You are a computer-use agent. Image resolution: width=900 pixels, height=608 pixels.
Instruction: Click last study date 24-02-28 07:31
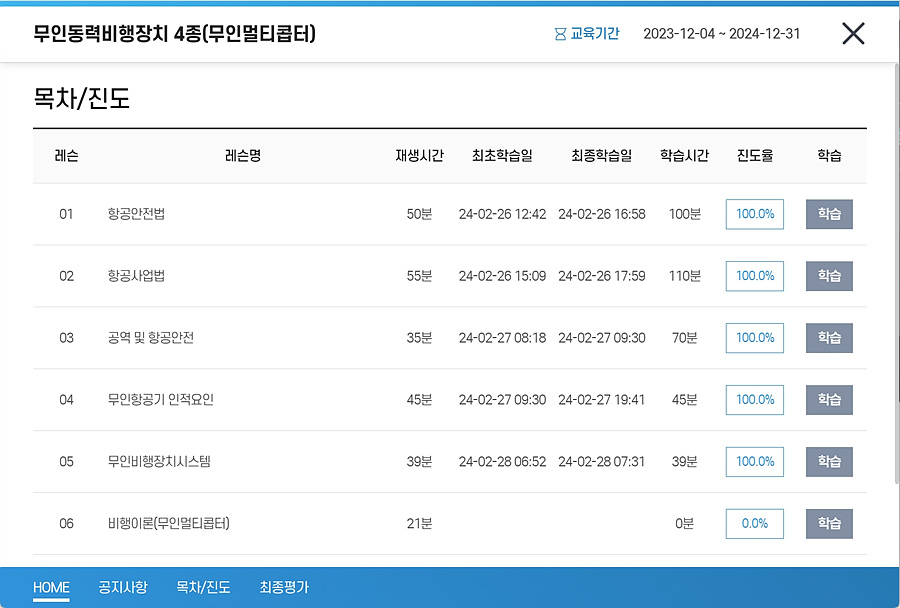click(602, 462)
